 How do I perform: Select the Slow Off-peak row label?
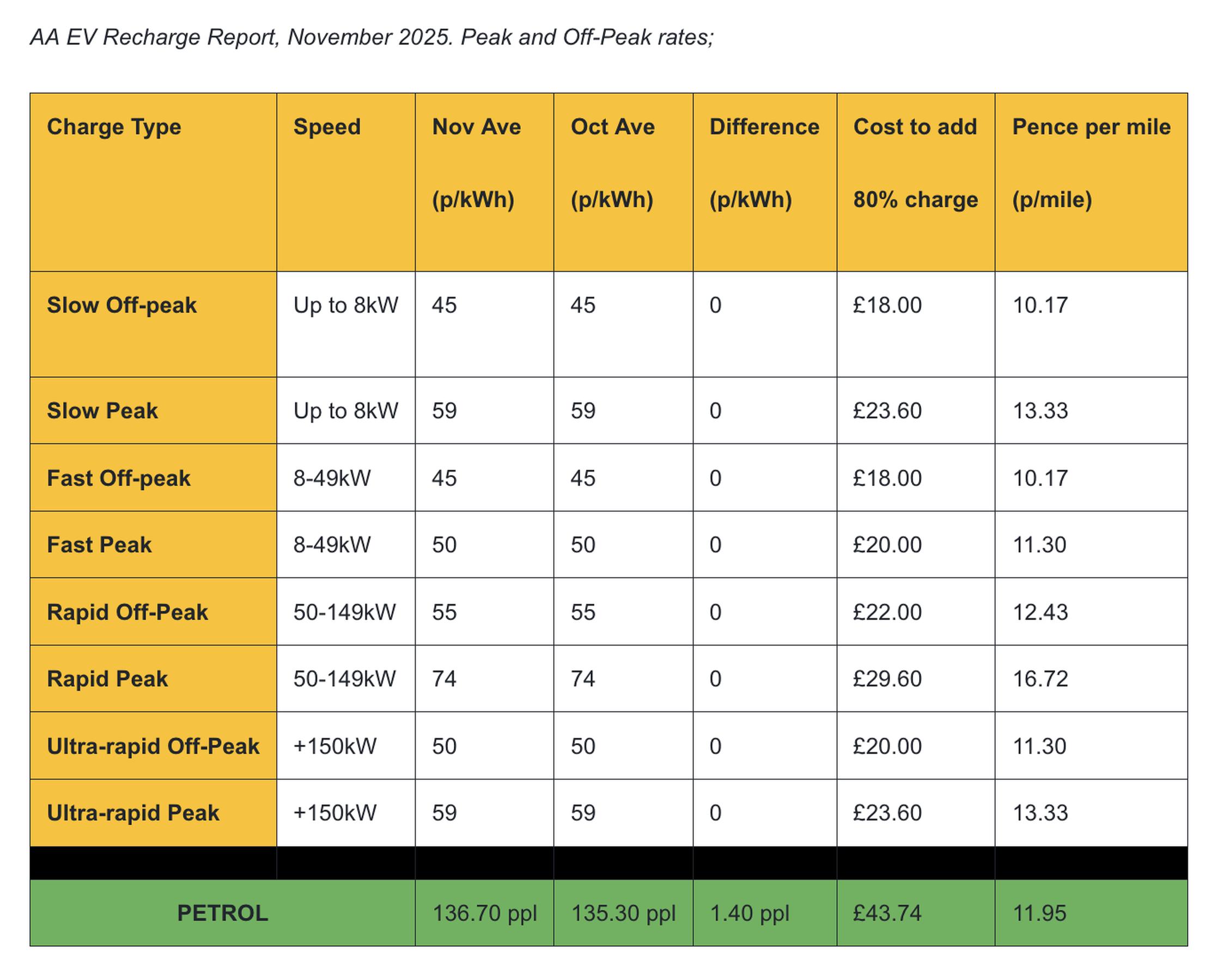point(121,305)
